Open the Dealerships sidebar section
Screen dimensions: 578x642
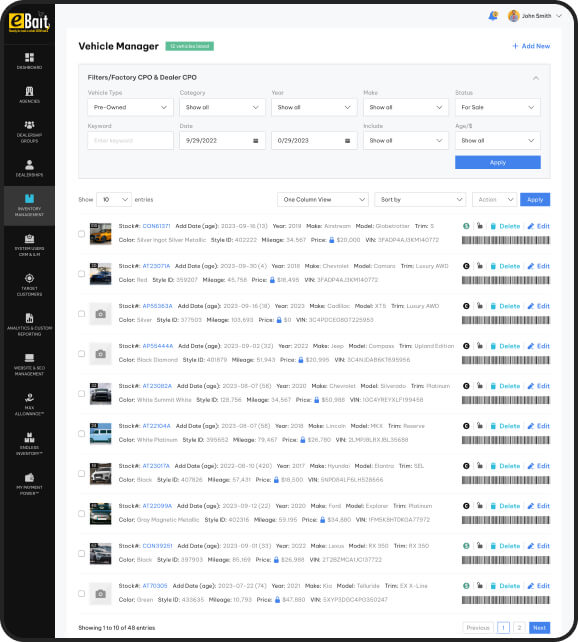coord(29,168)
